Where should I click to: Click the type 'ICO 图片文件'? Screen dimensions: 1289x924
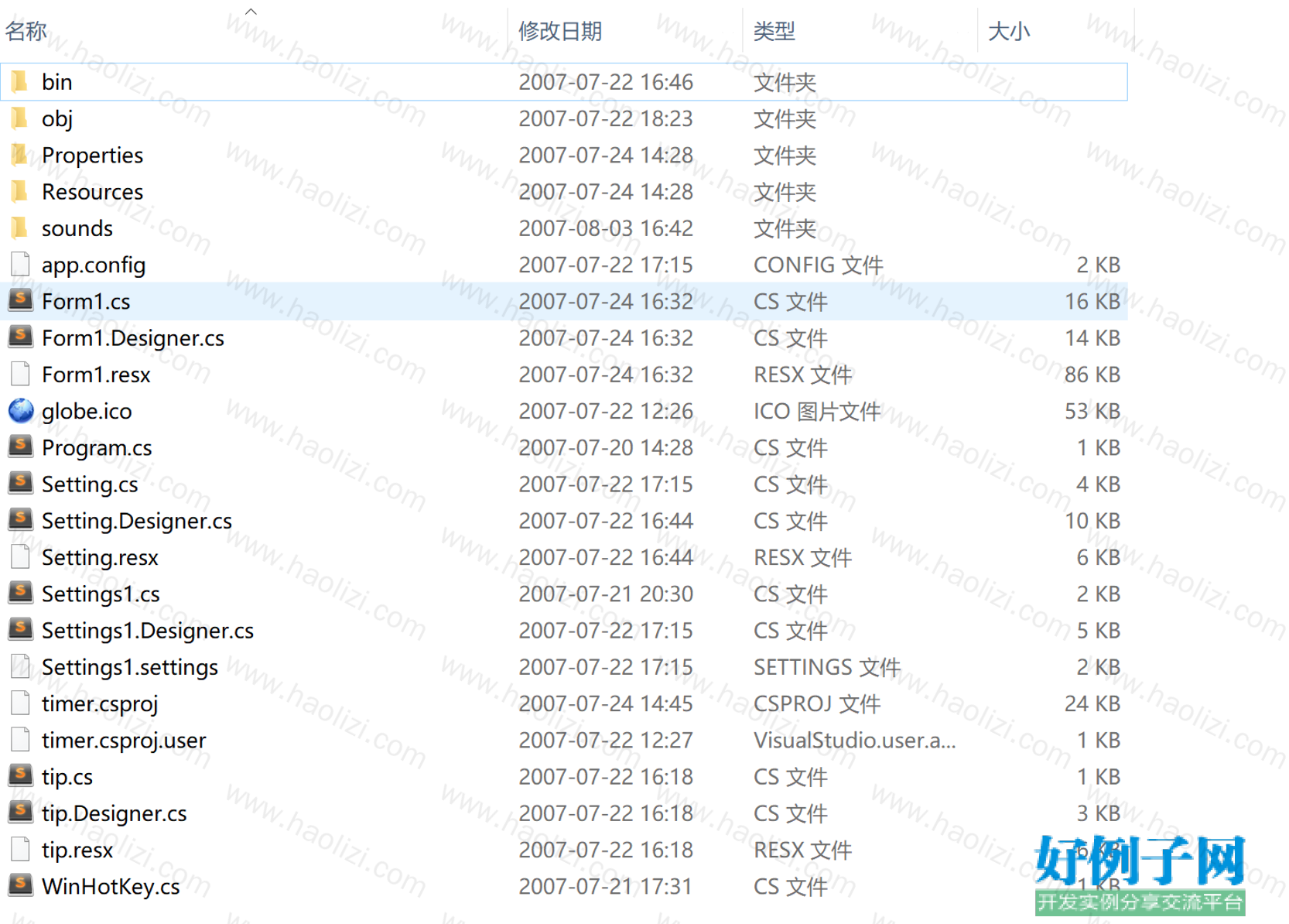pyautogui.click(x=817, y=411)
